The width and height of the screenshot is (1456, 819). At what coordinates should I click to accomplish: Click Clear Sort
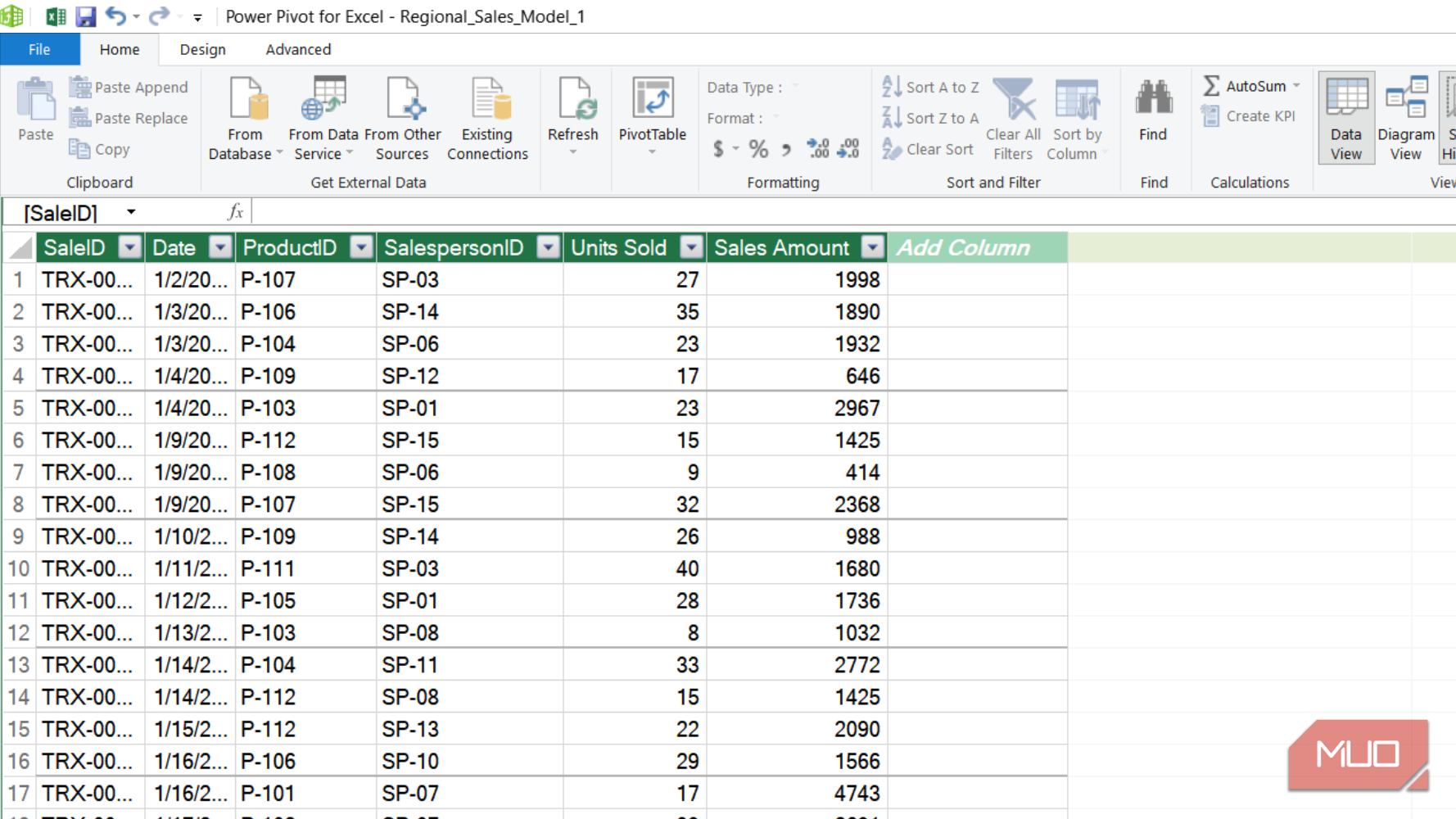[x=928, y=149]
